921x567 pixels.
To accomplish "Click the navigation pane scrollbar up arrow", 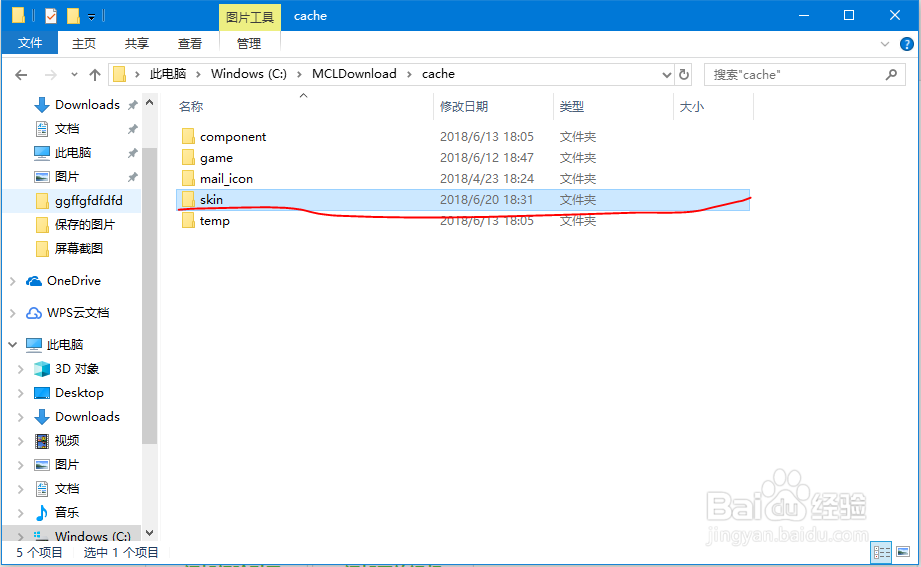I will tap(150, 103).
